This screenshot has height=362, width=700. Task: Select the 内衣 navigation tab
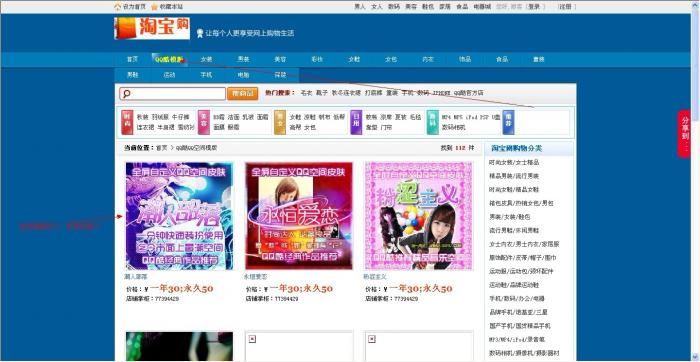(428, 59)
